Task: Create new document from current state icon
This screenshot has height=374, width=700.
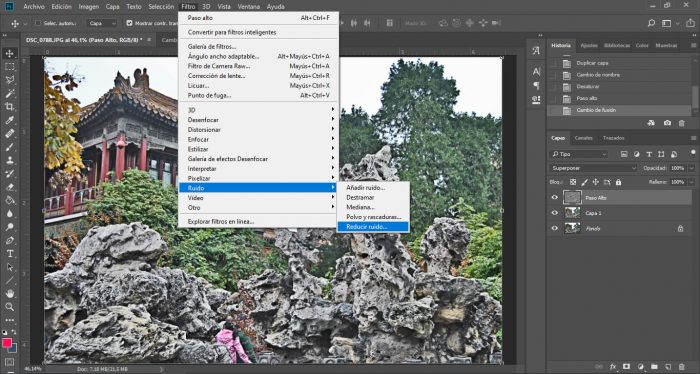Action: (651, 123)
